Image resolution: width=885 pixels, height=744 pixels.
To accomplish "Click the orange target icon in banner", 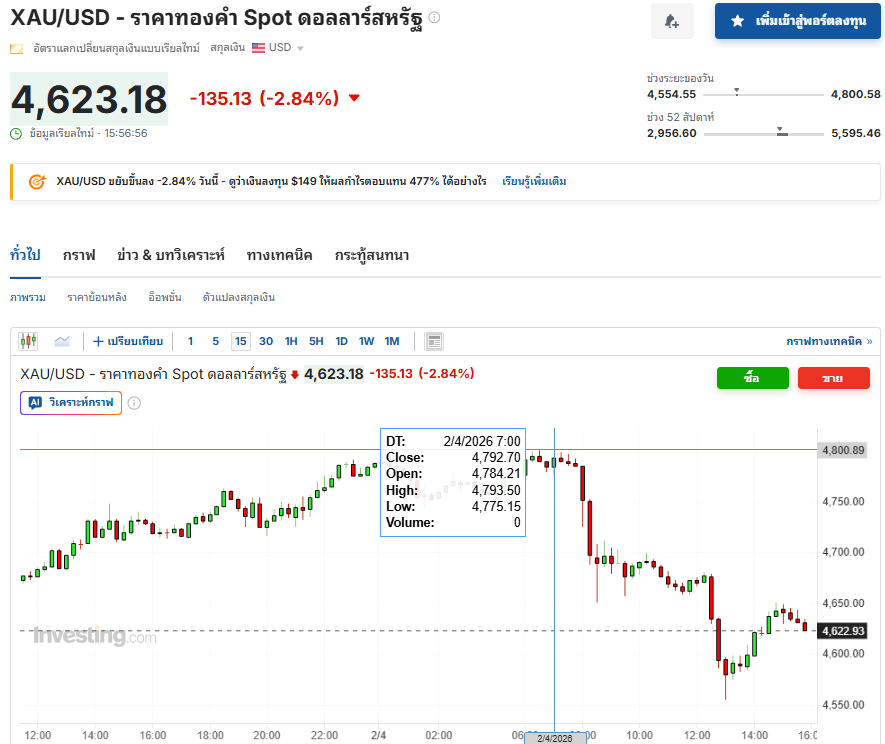I will (x=37, y=182).
